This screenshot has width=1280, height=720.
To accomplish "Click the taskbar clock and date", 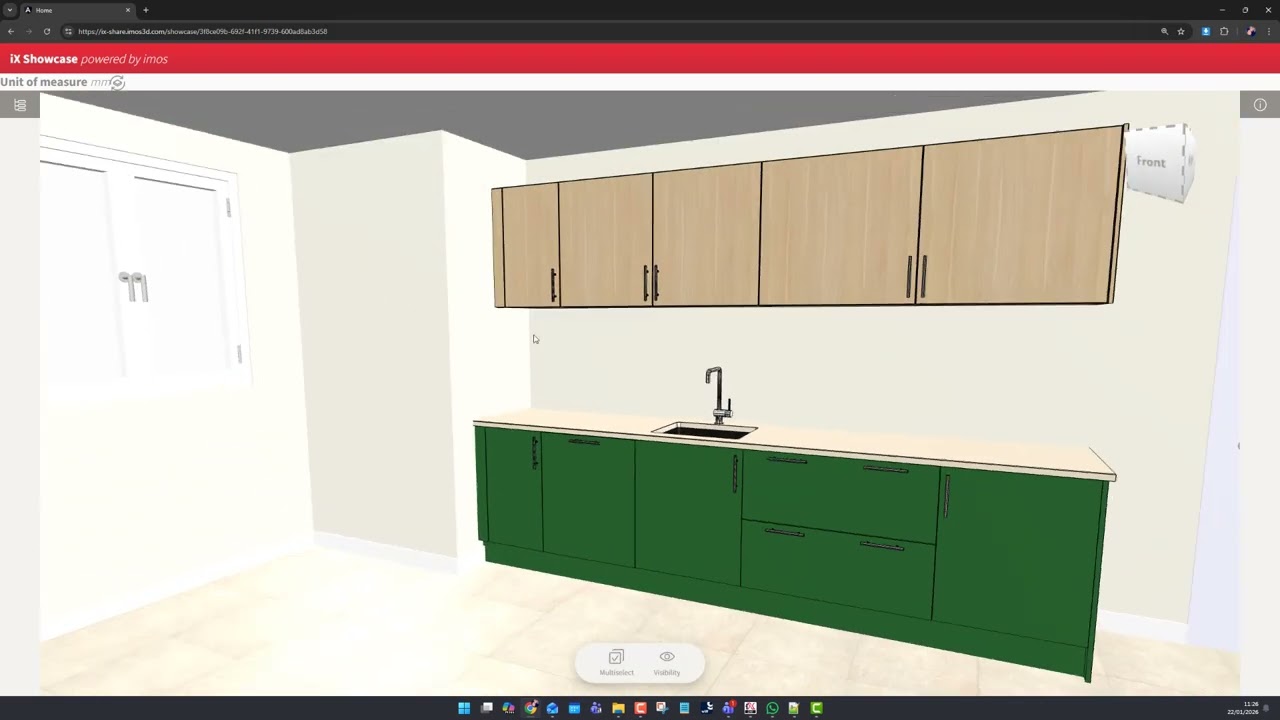I will point(1244,708).
